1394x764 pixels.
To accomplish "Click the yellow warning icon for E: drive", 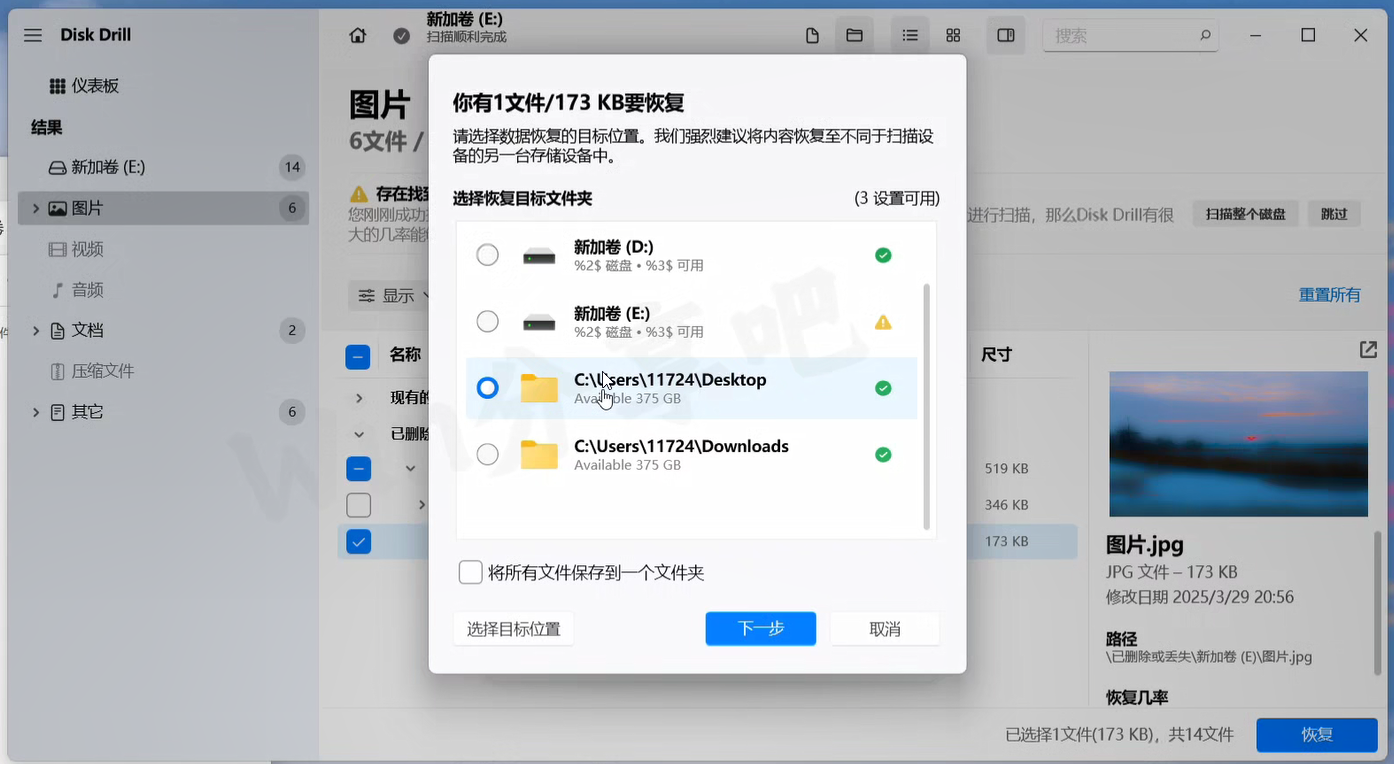I will (x=883, y=322).
